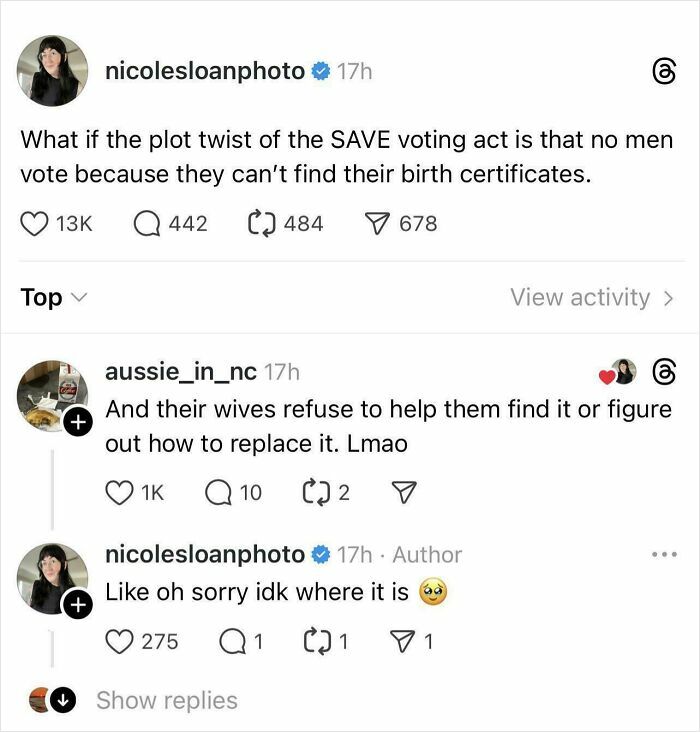Open aussie_in_nc profile username
Image resolution: width=700 pixels, height=732 pixels.
point(180,372)
